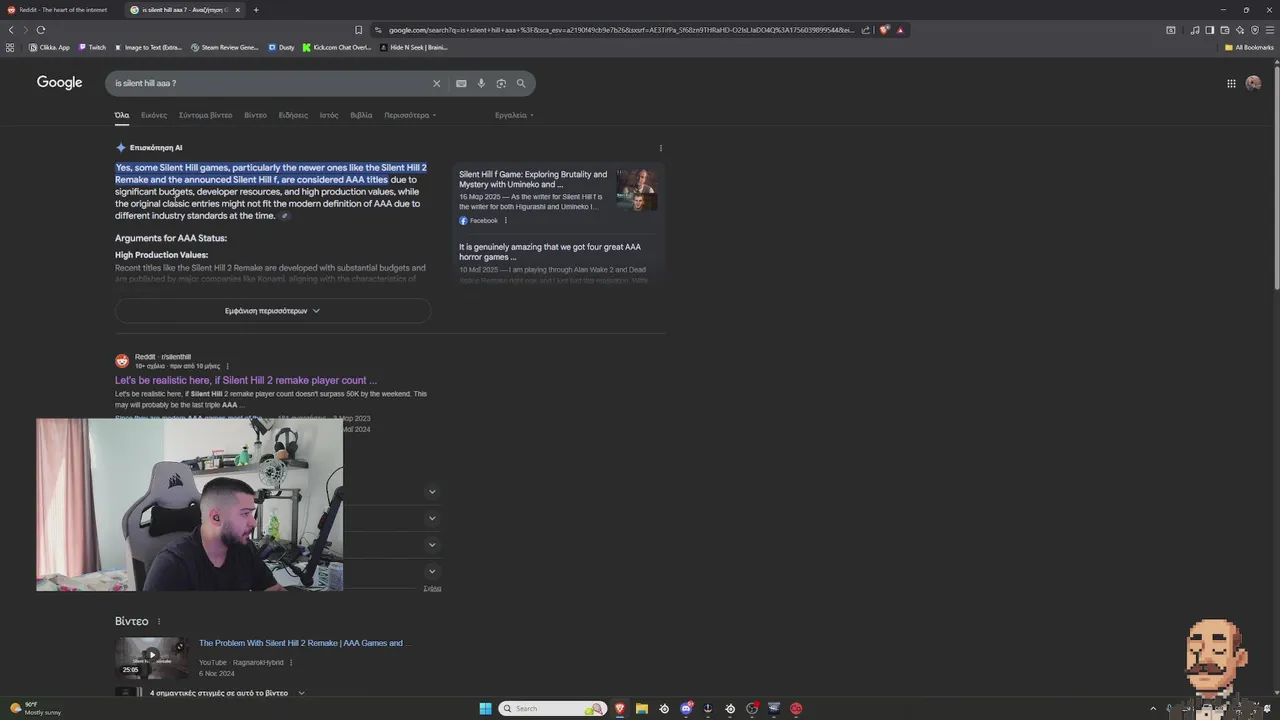Open the site settings icon in address bar
Image resolution: width=1280 pixels, height=720 pixels.
(x=378, y=30)
